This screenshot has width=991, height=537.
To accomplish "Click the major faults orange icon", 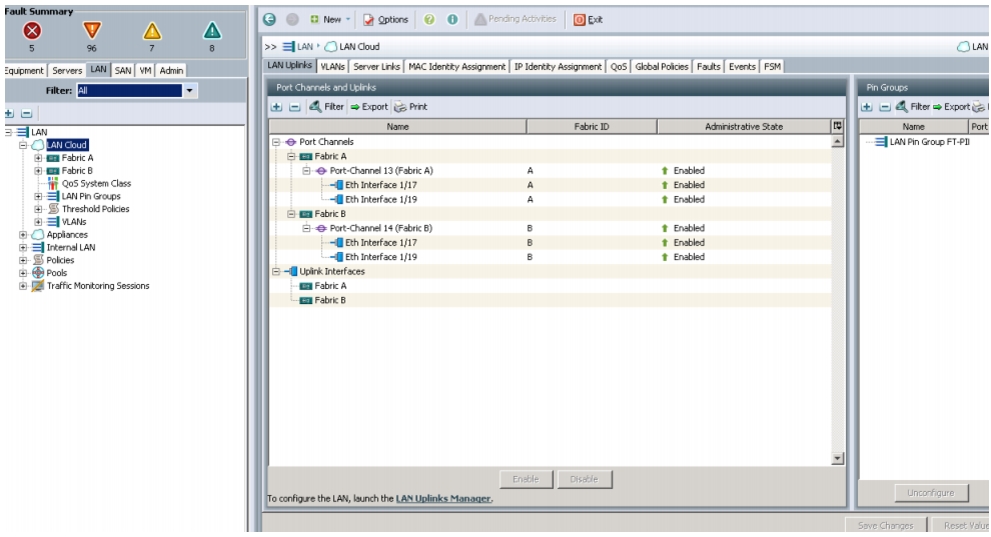I will [92, 30].
